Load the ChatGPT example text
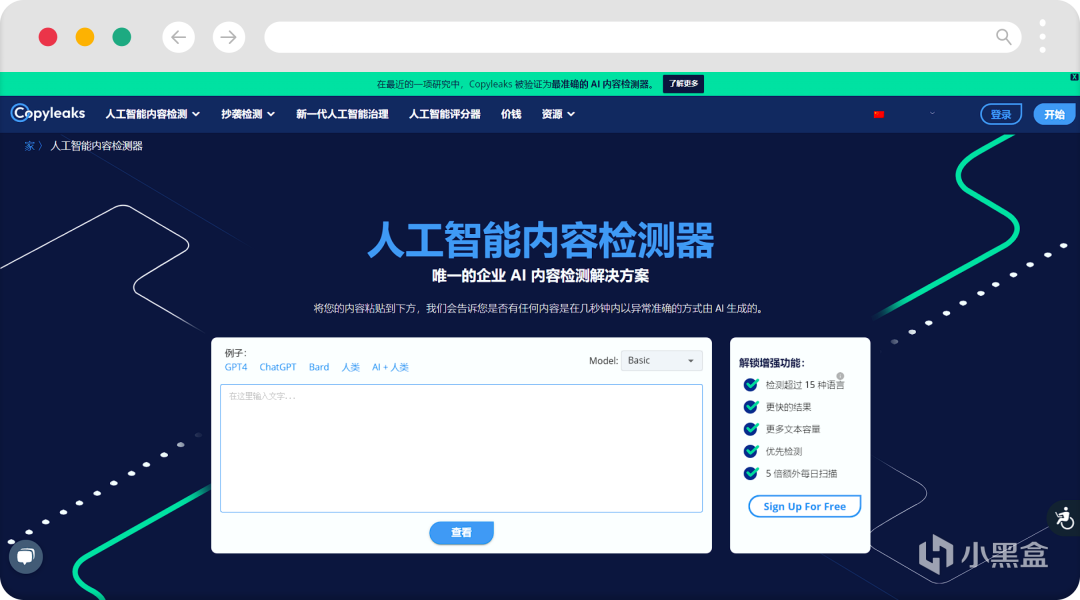Screen dimensions: 1080x600 pos(278,367)
